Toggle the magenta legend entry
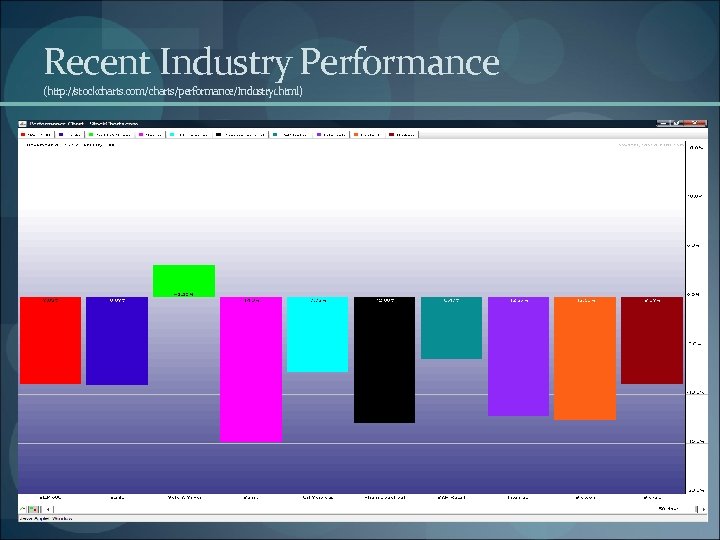 tap(150, 135)
